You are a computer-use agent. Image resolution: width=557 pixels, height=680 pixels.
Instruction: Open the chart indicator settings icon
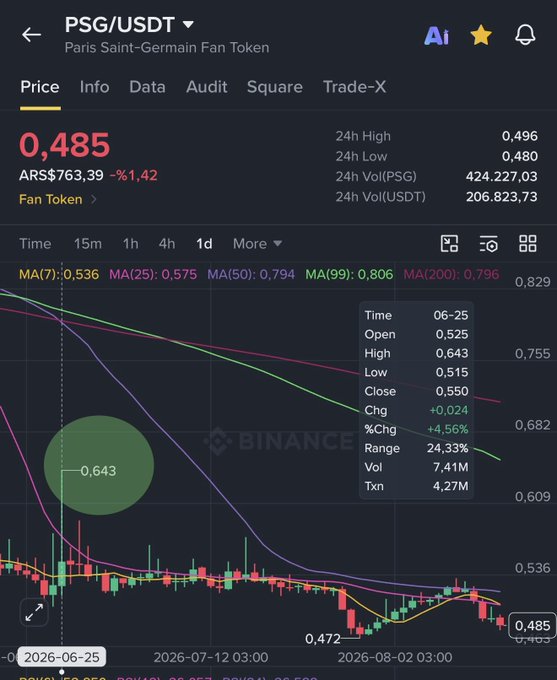(488, 244)
